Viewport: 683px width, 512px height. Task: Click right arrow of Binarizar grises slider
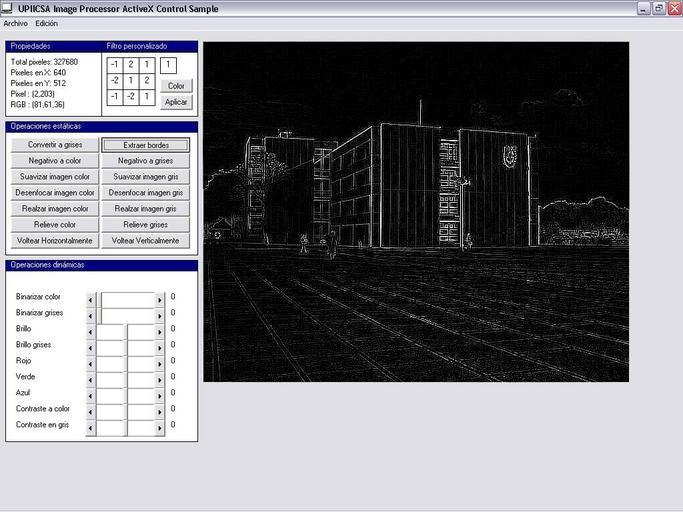[x=159, y=316]
